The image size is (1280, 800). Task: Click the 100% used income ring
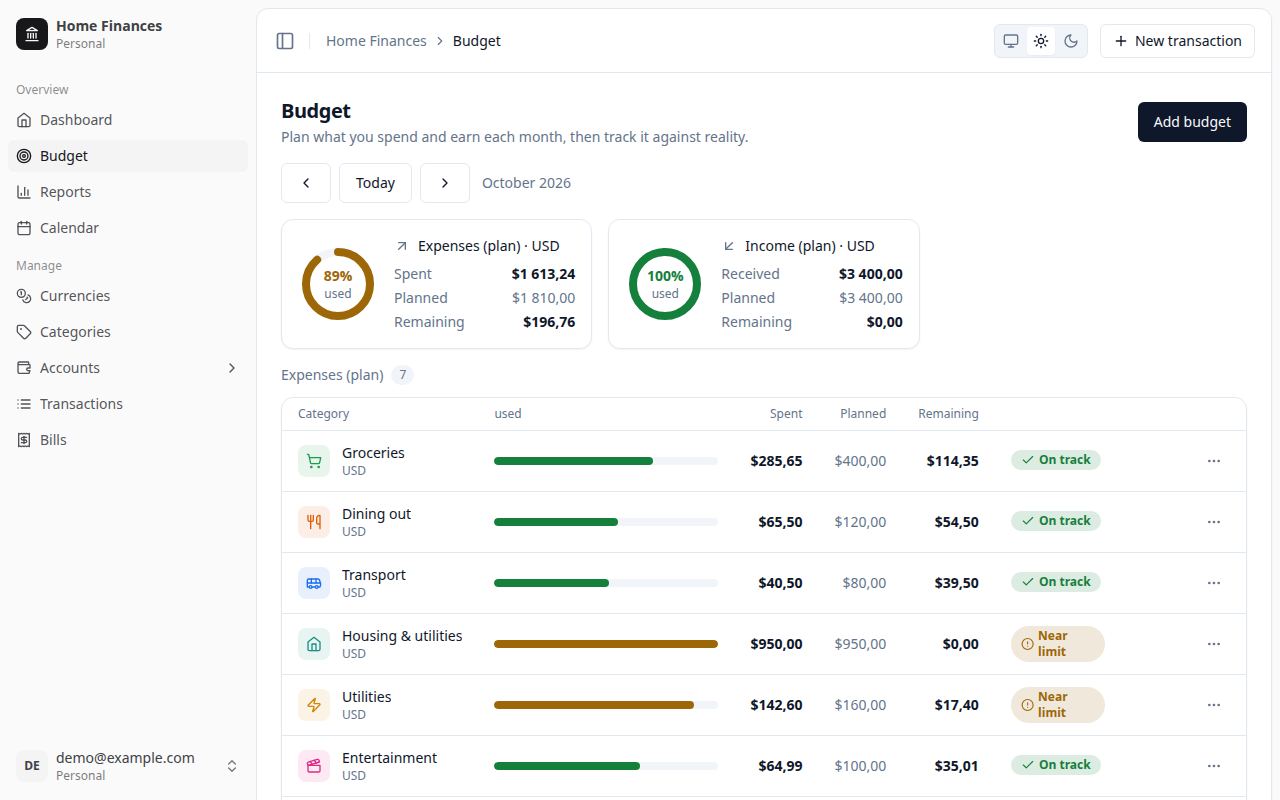coord(665,284)
